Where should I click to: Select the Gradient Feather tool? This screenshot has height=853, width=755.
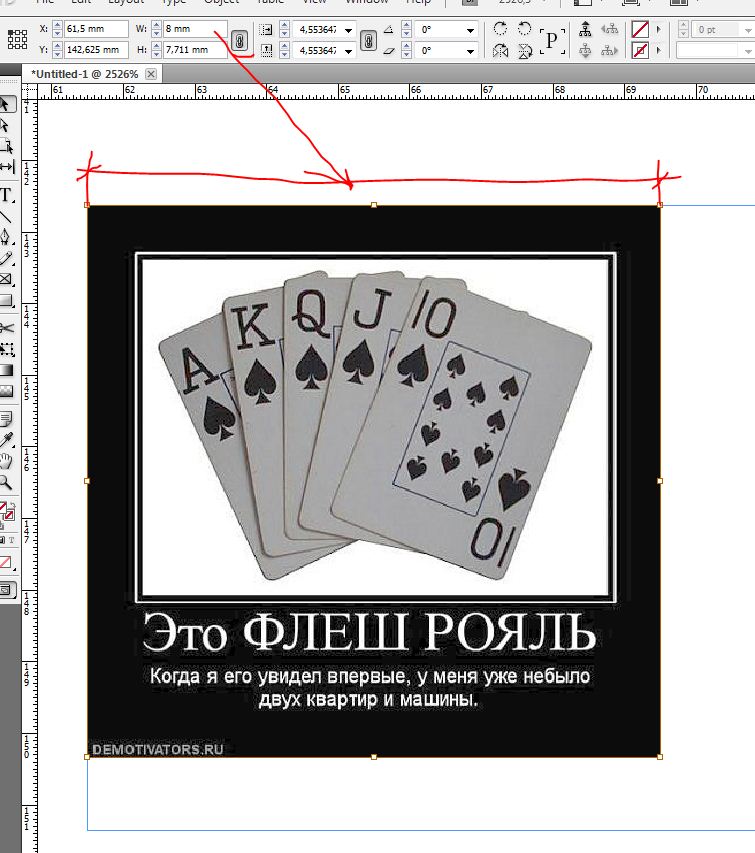coord(6,391)
